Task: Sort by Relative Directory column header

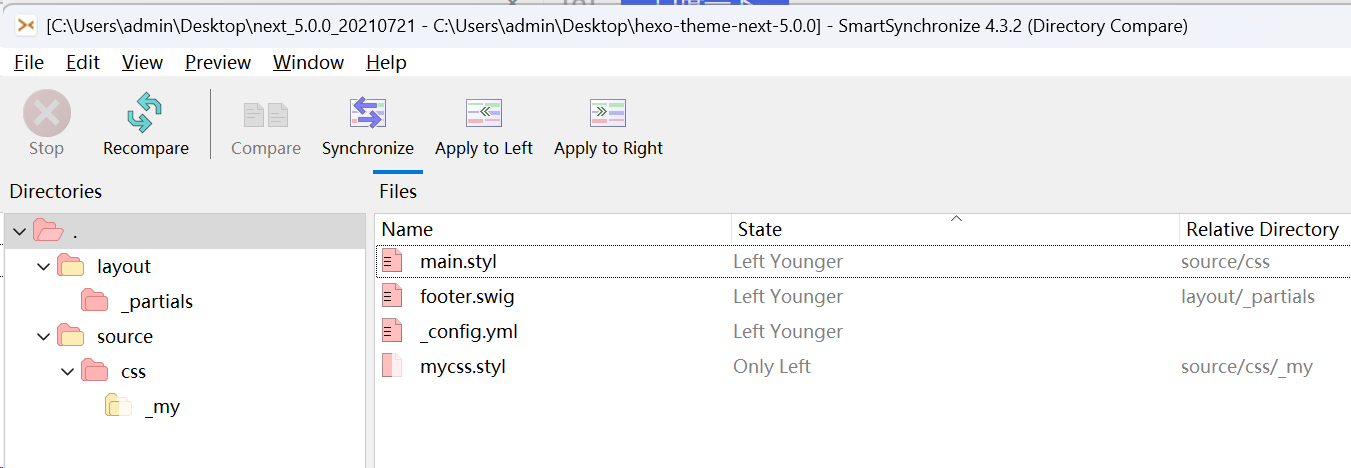Action: tap(1265, 229)
